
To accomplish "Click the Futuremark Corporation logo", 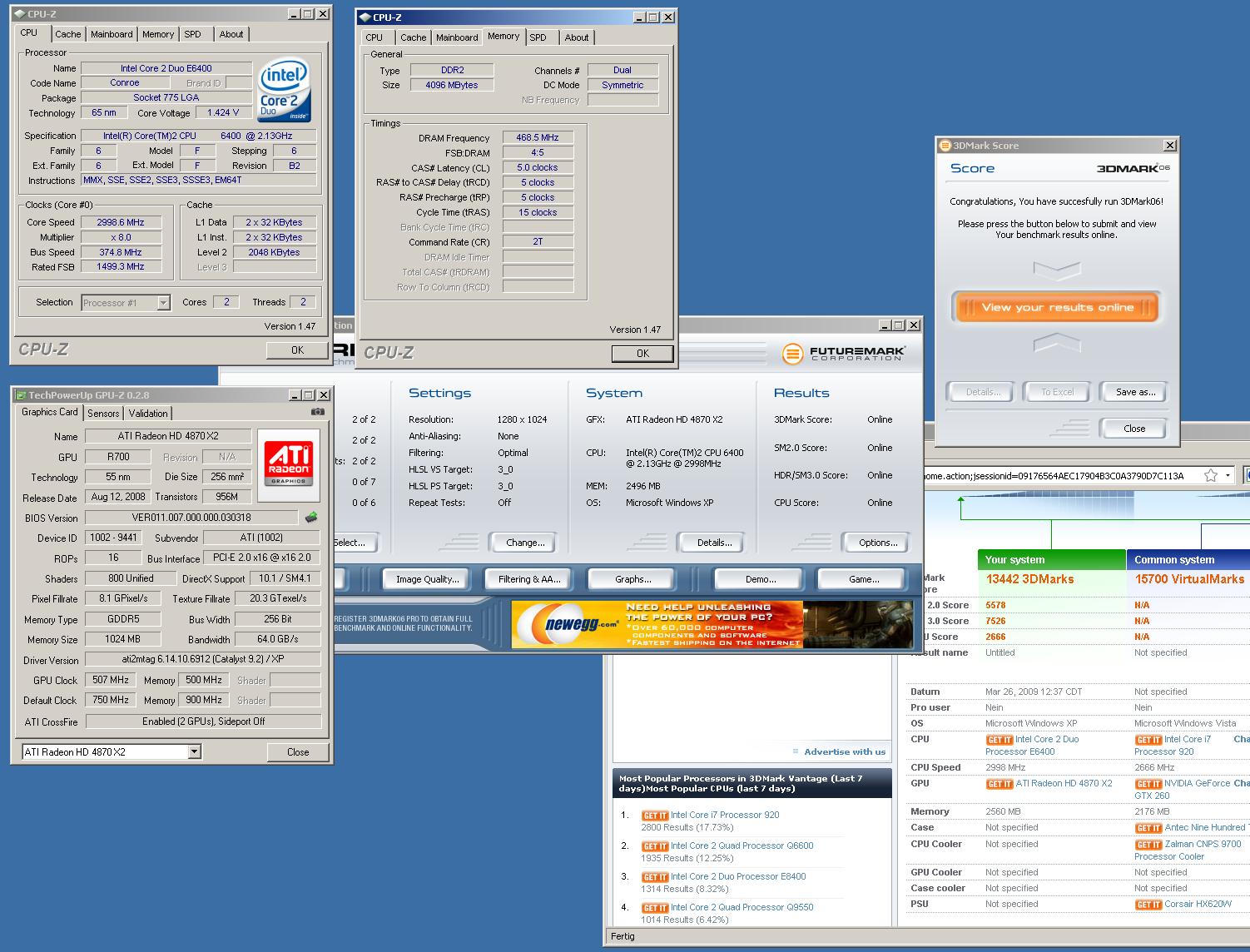I will click(x=843, y=354).
